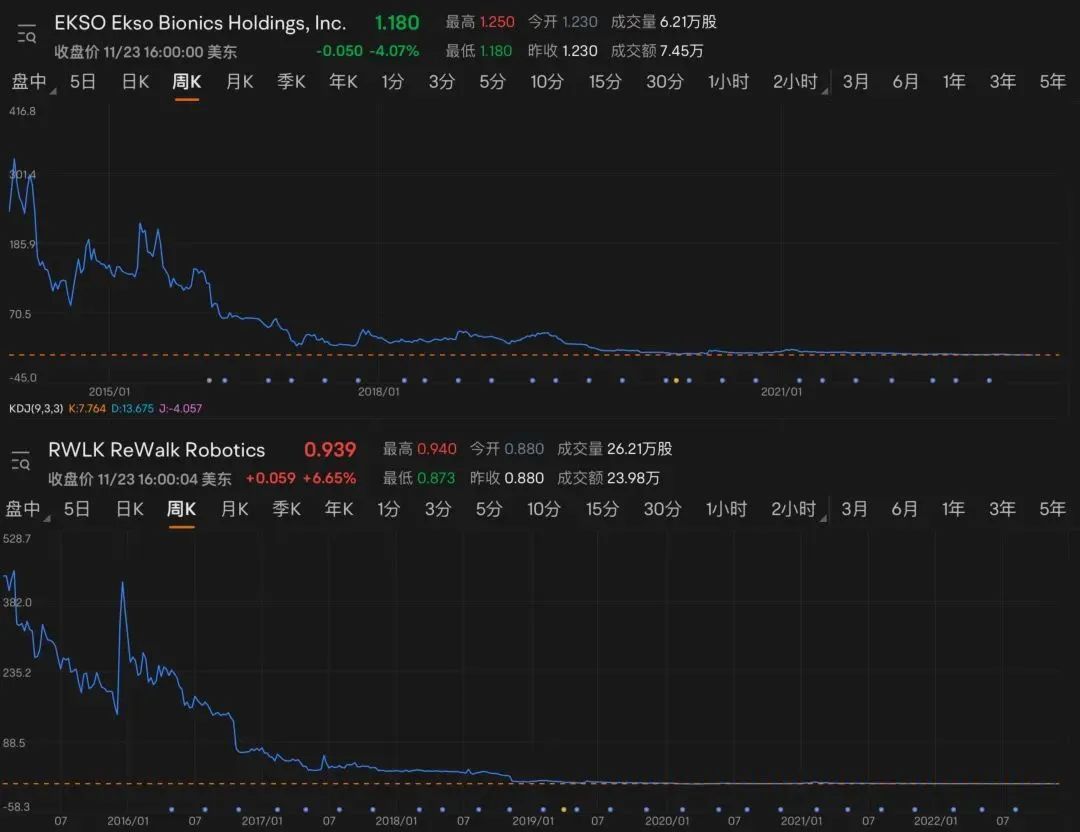Screen dimensions: 1080x832
Task: Expand the 盘中 dropdown in RWLK chart
Action: (26, 509)
